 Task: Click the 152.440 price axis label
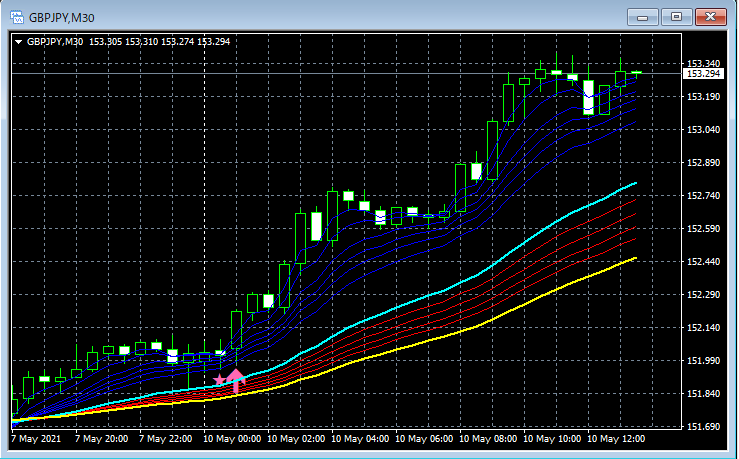(703, 262)
